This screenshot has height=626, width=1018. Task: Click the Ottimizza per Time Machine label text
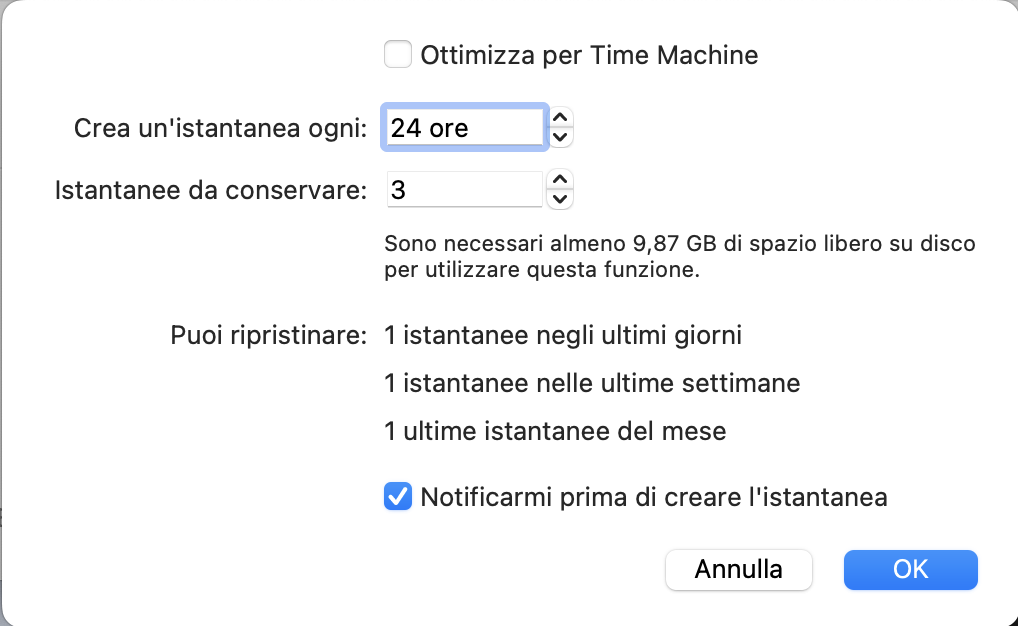click(589, 55)
